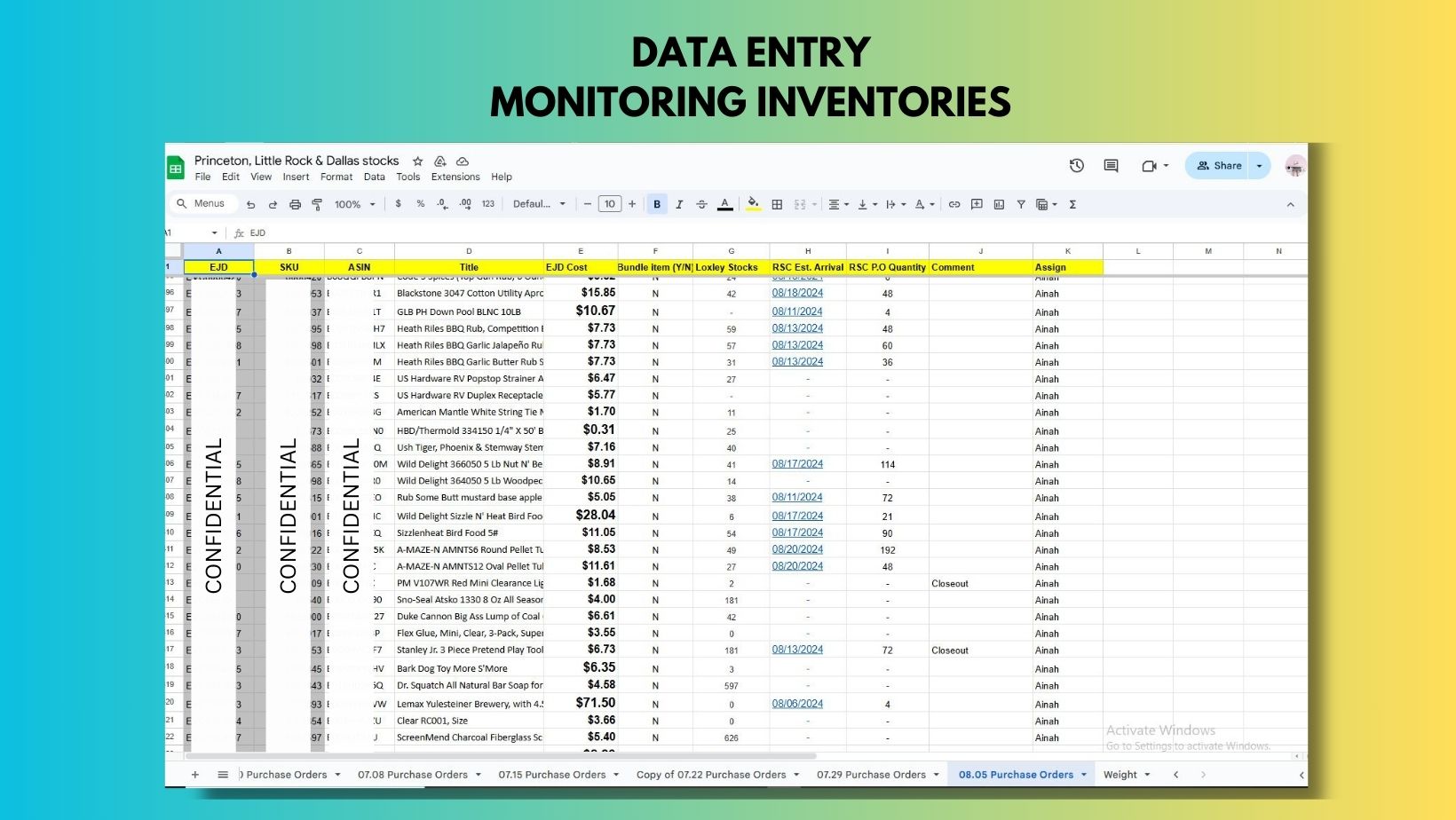
Task: Open the 08/18/2024 arrival date link
Action: point(797,293)
